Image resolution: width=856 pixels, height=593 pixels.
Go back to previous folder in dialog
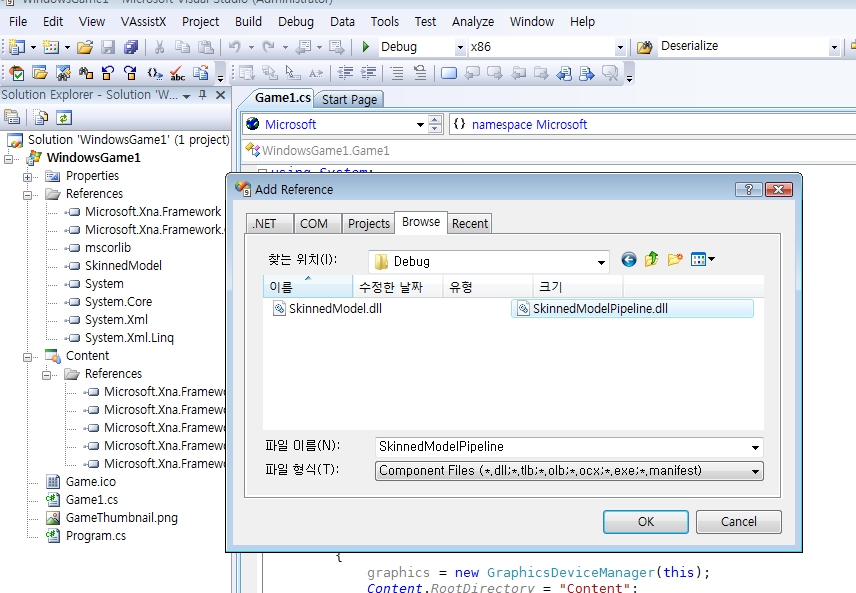(x=628, y=259)
